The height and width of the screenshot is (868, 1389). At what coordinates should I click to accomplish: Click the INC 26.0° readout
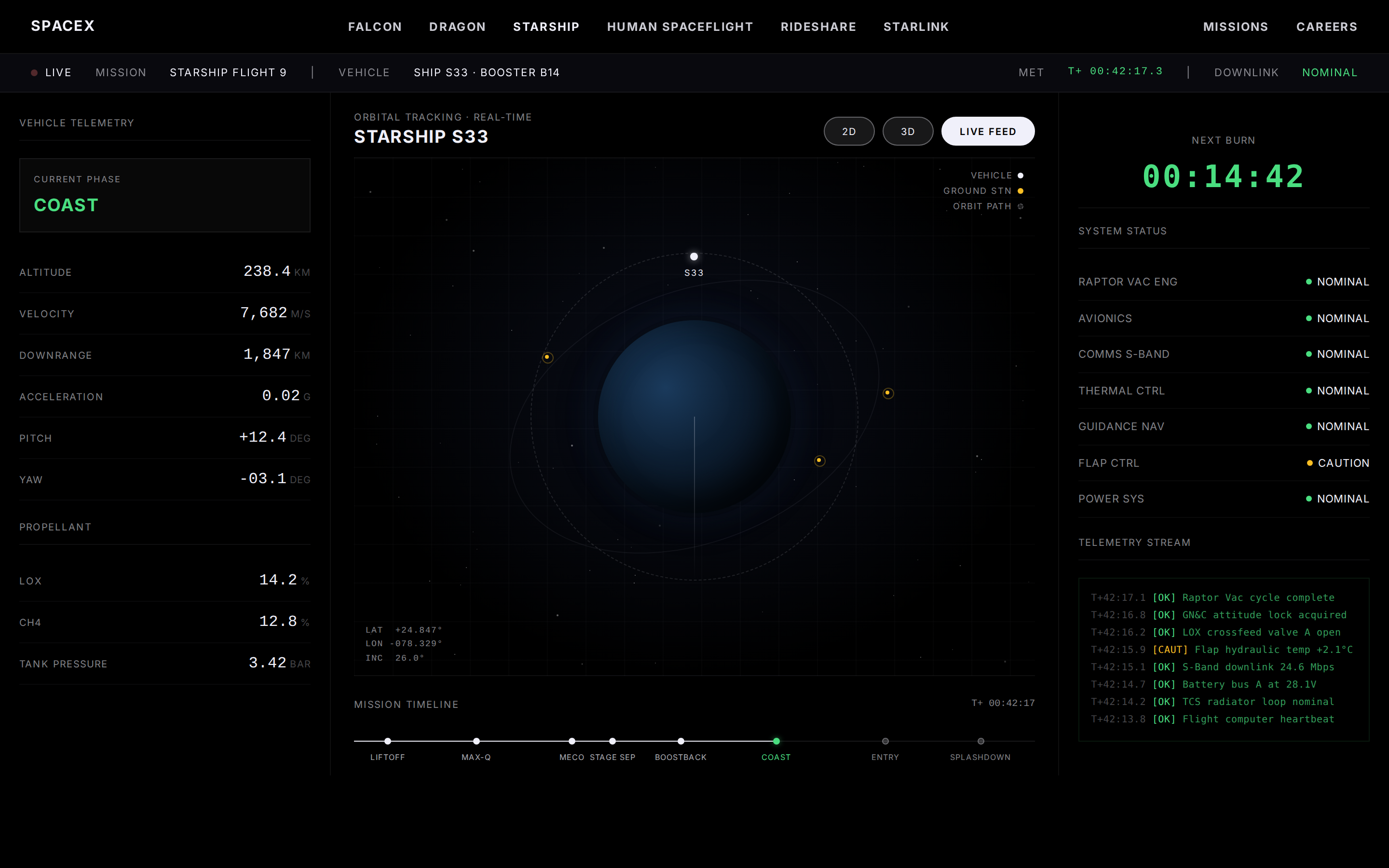[x=395, y=658]
